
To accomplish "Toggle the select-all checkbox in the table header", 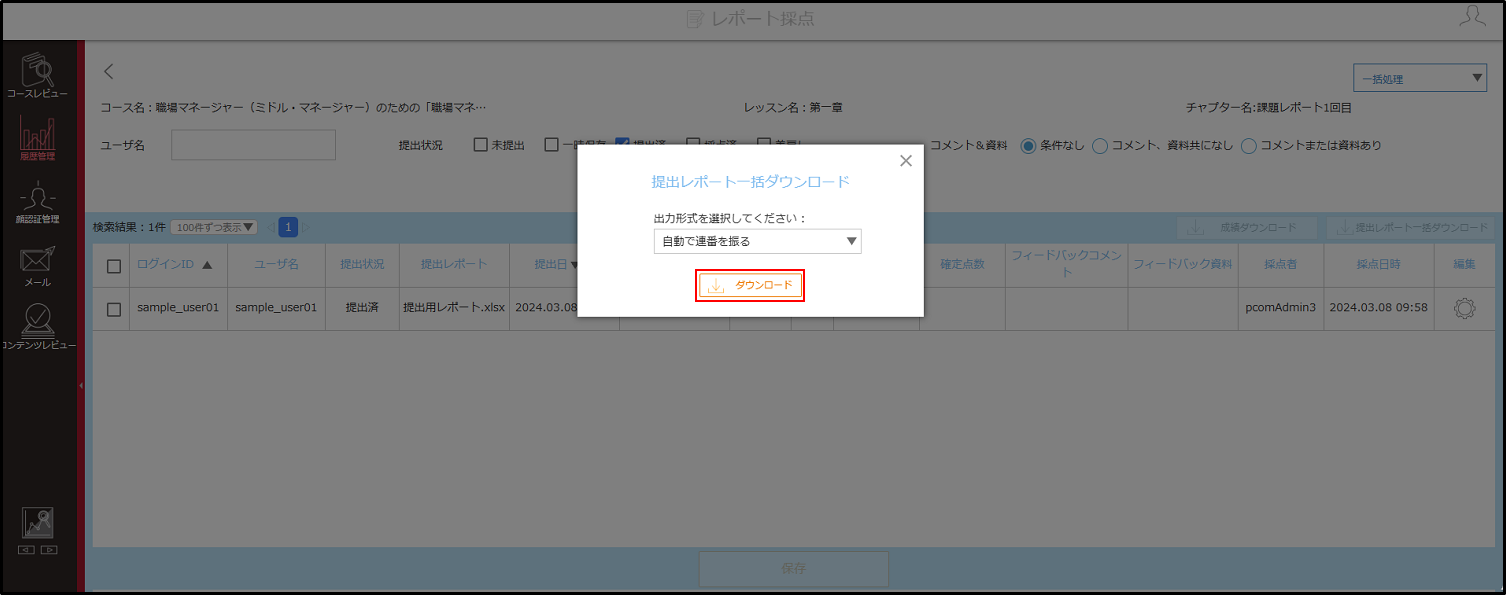I will point(114,266).
